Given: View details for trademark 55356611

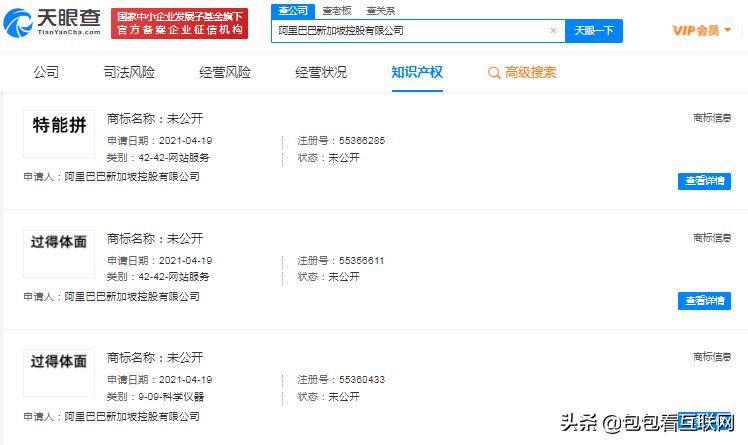Looking at the screenshot, I should pyautogui.click(x=704, y=301).
